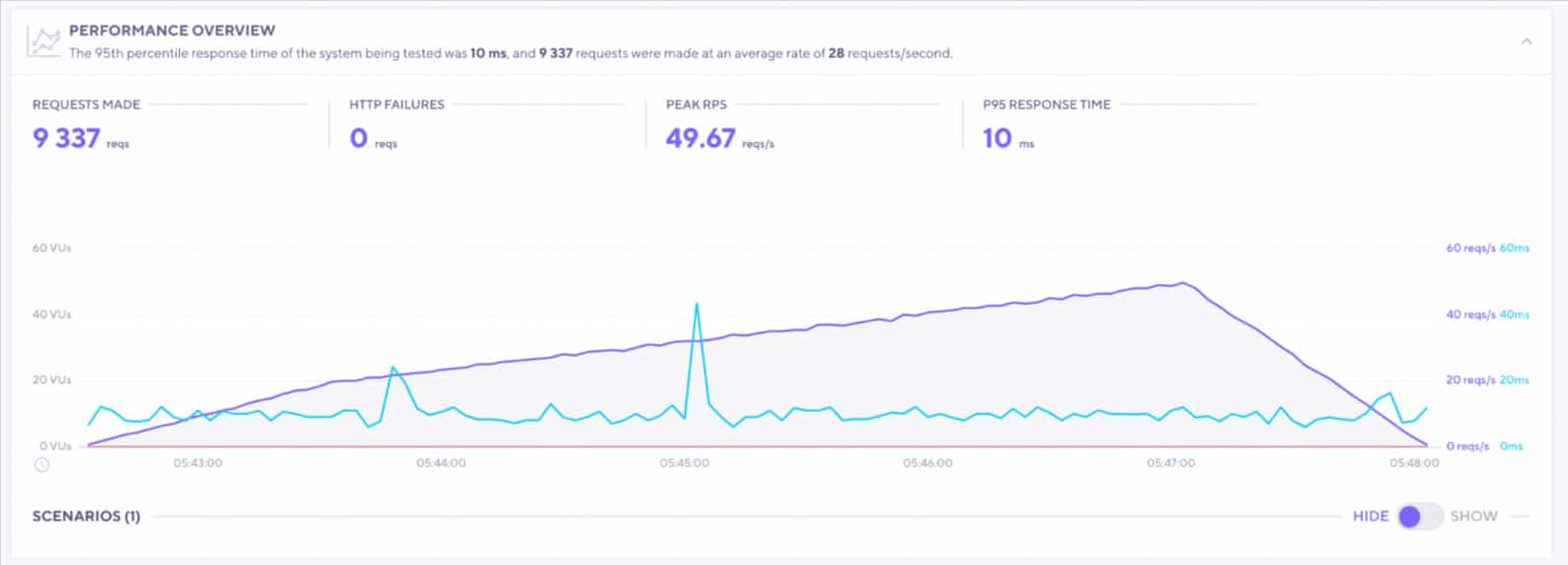1568x565 pixels.
Task: Click the peak of the purple request rate line
Action: (x=1183, y=283)
